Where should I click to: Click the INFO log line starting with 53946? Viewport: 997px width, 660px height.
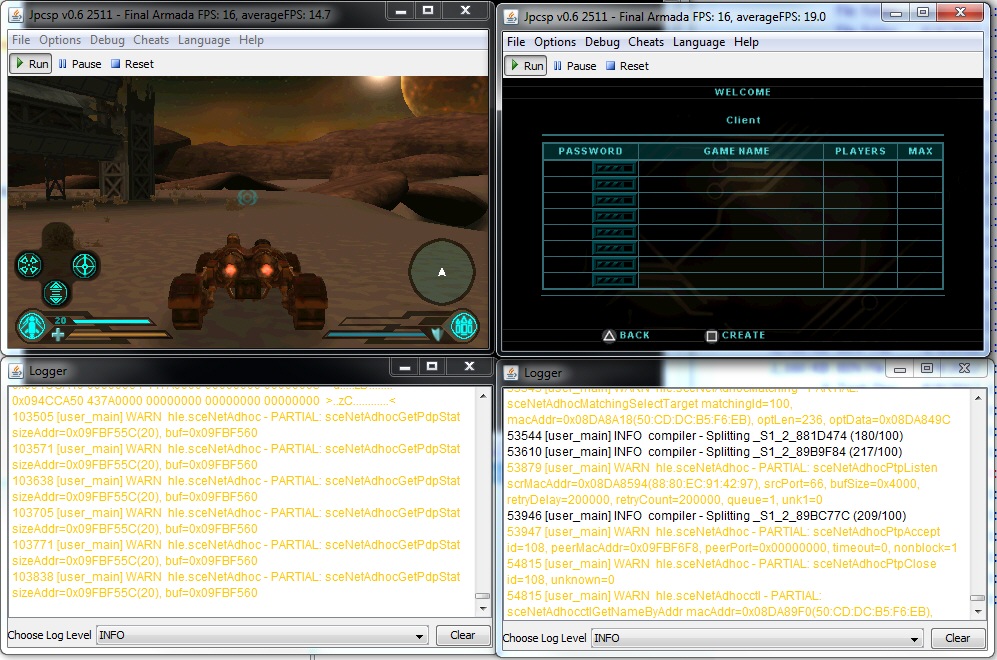706,516
